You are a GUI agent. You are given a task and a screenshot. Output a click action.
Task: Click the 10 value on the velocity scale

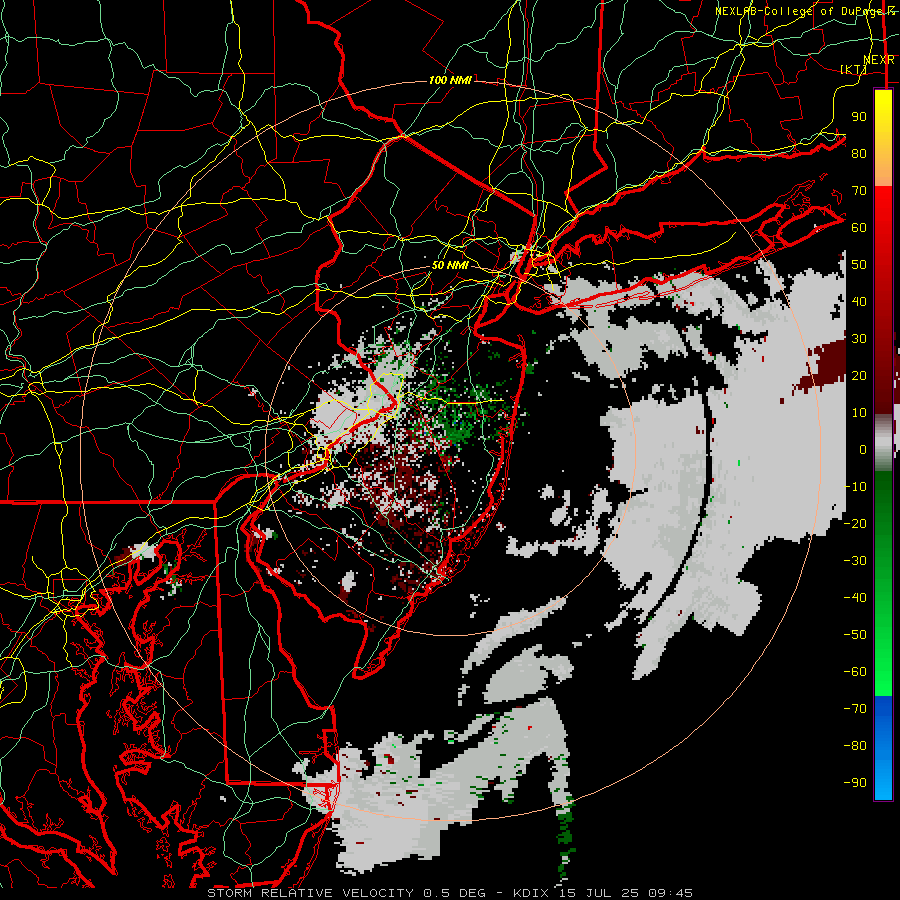(859, 413)
